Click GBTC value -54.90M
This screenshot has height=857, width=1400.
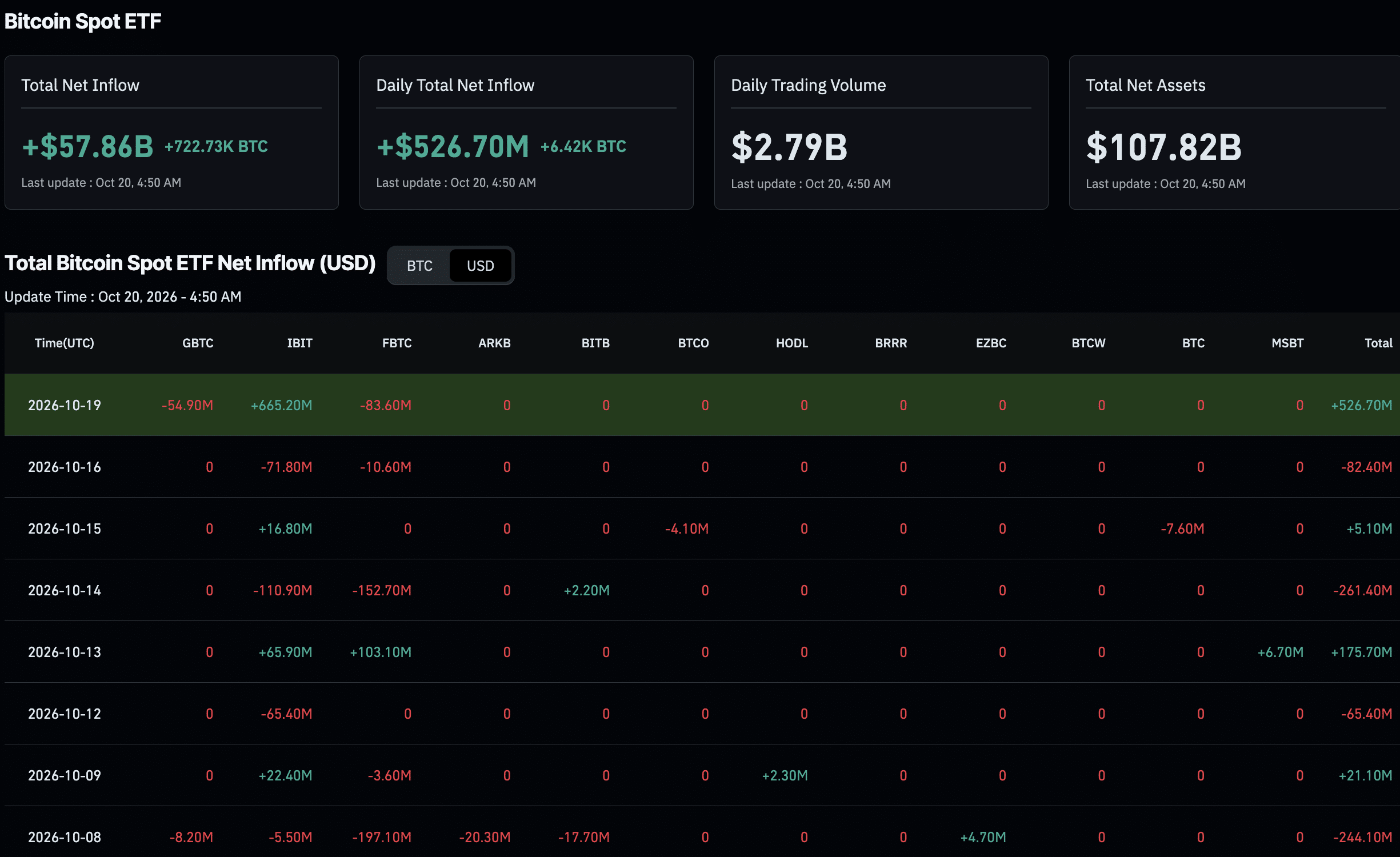tap(187, 405)
